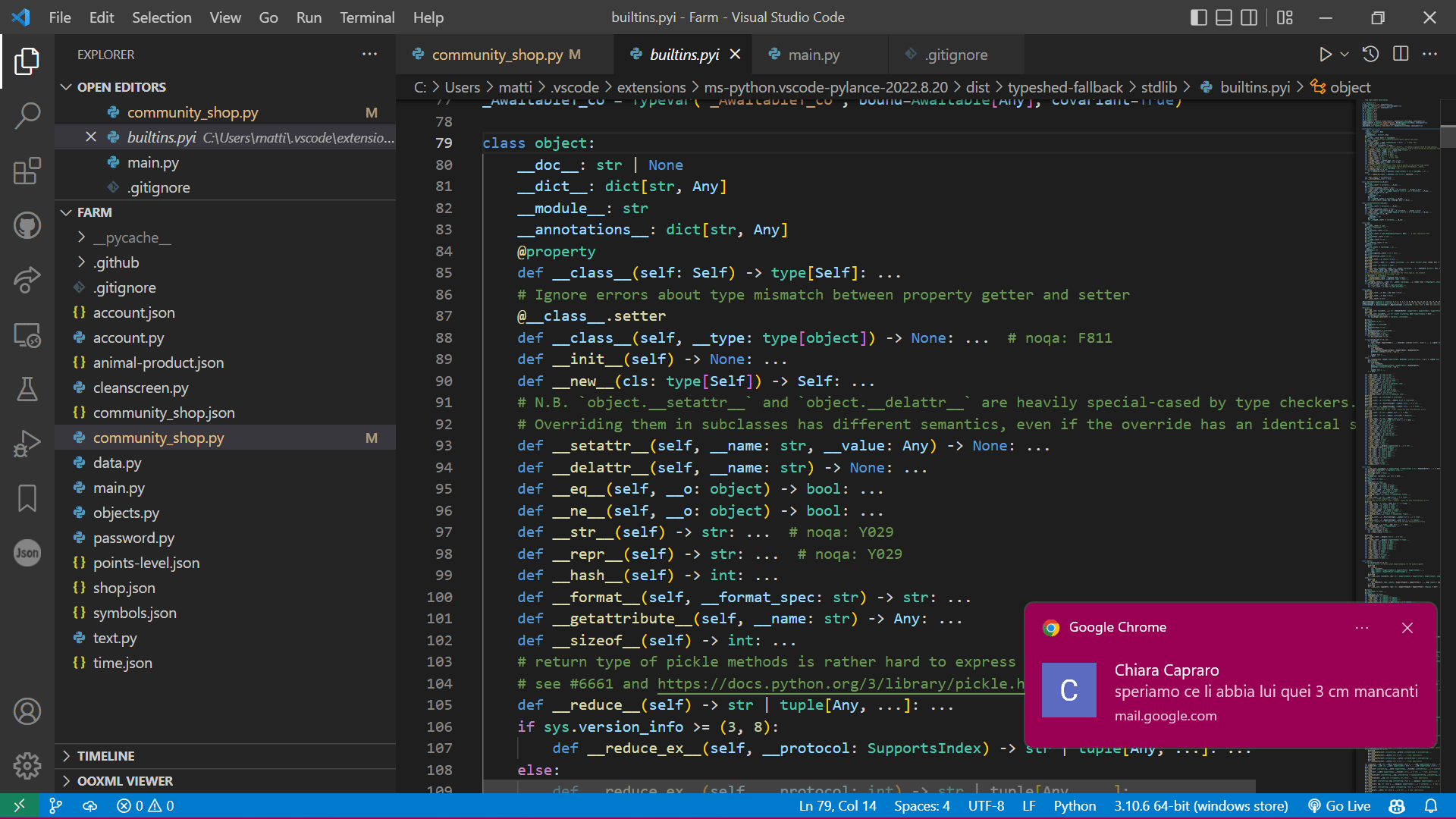Click the Run Python File play button

(1324, 55)
